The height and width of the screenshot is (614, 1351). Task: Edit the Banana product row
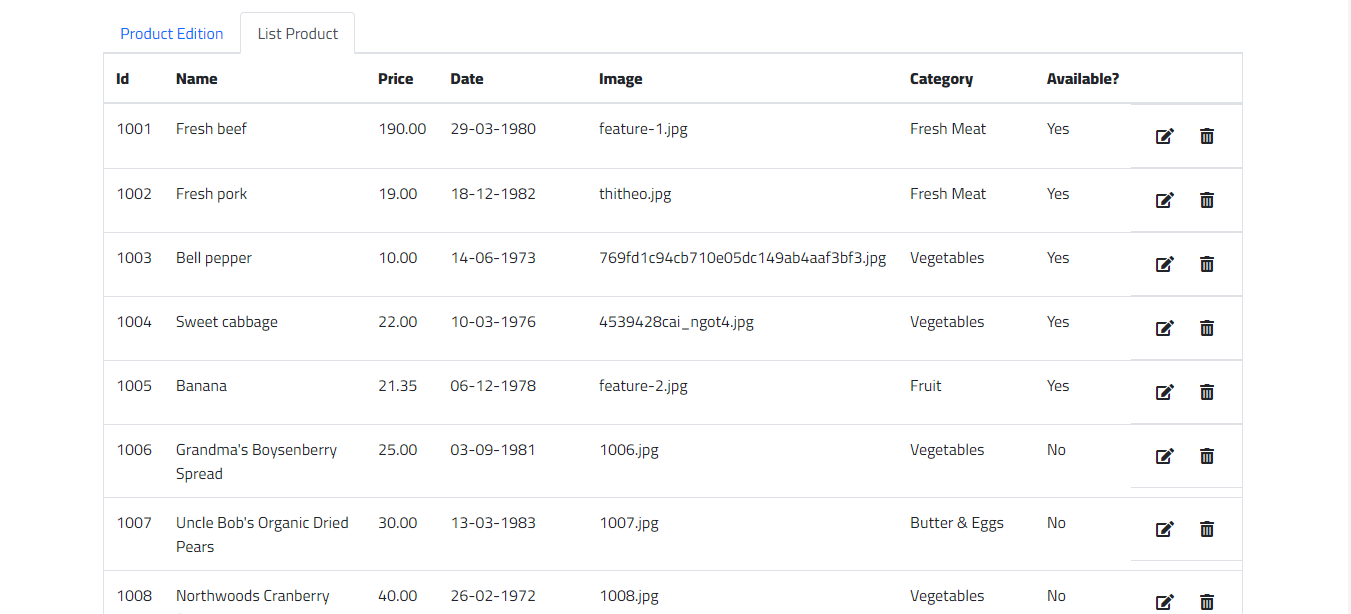tap(1164, 392)
